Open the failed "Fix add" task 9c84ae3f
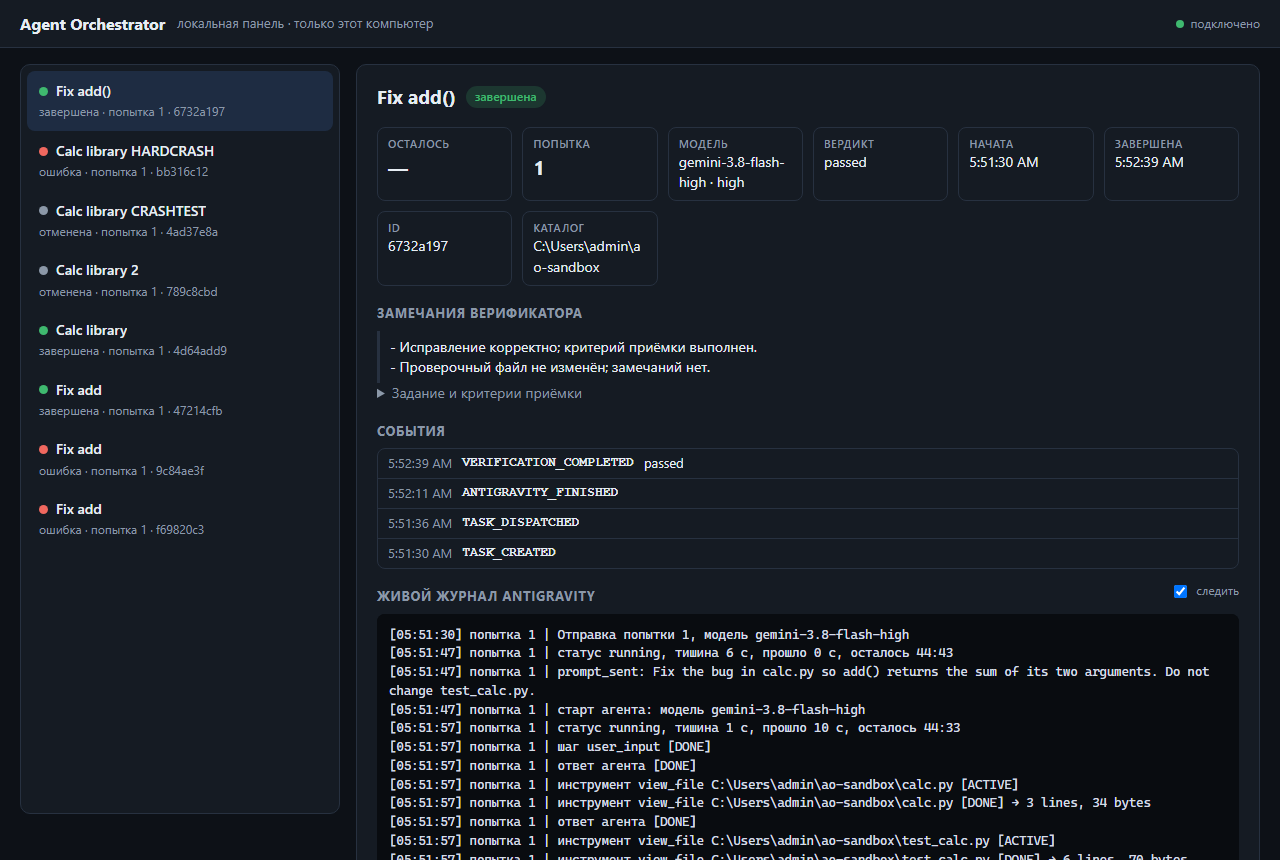The width and height of the screenshot is (1280, 860). click(x=180, y=459)
